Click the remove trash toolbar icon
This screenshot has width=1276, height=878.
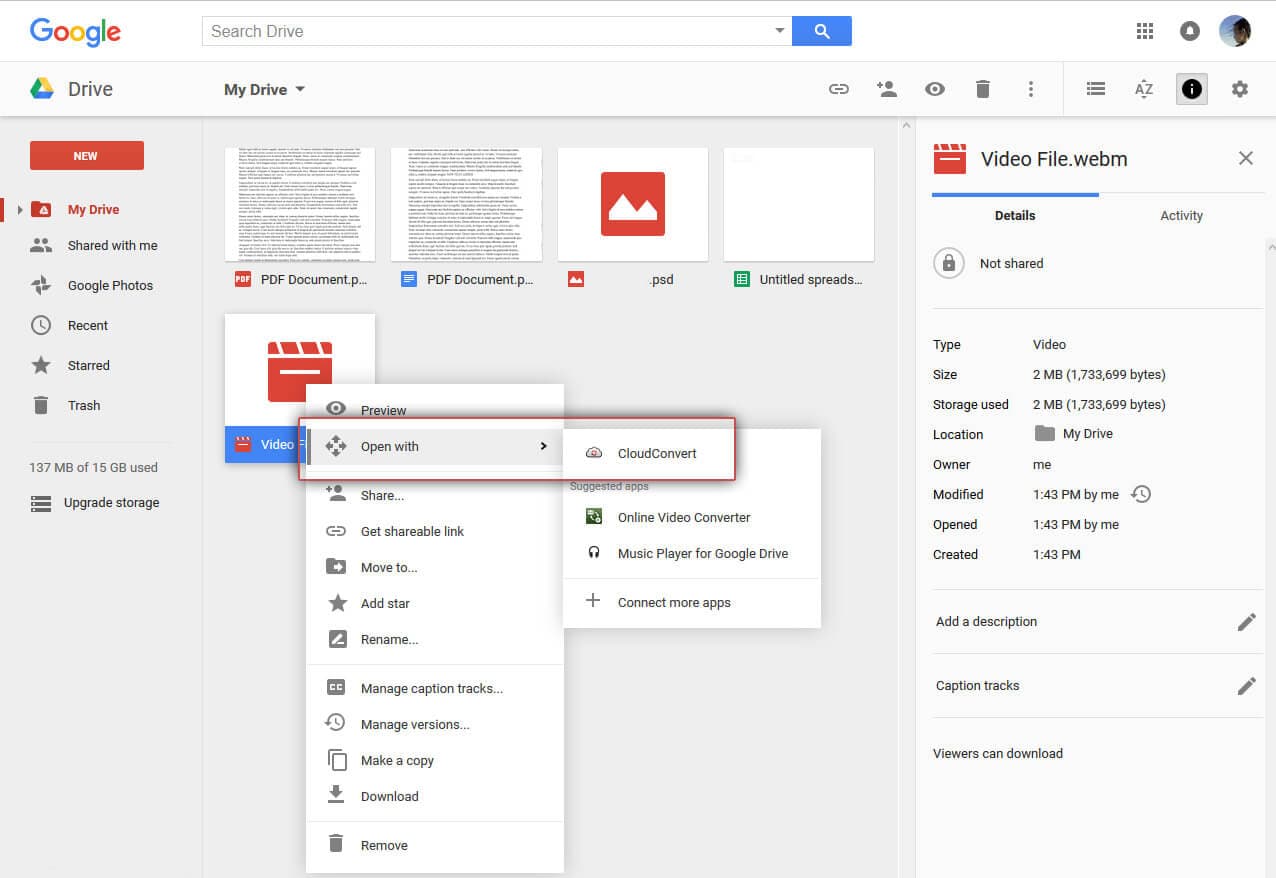[983, 89]
